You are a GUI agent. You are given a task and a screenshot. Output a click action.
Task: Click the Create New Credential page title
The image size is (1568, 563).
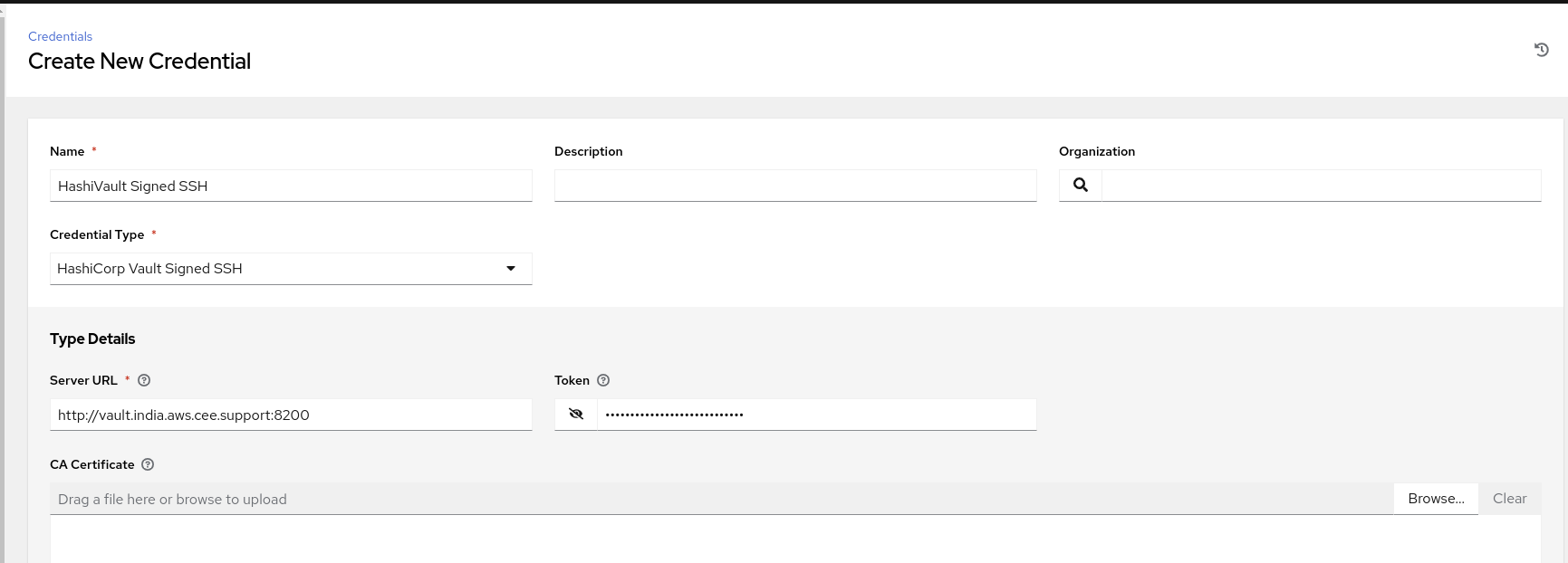click(139, 62)
